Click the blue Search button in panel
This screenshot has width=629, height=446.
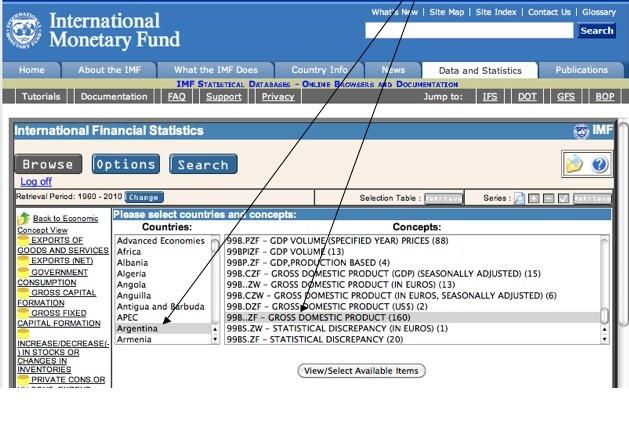tap(203, 164)
